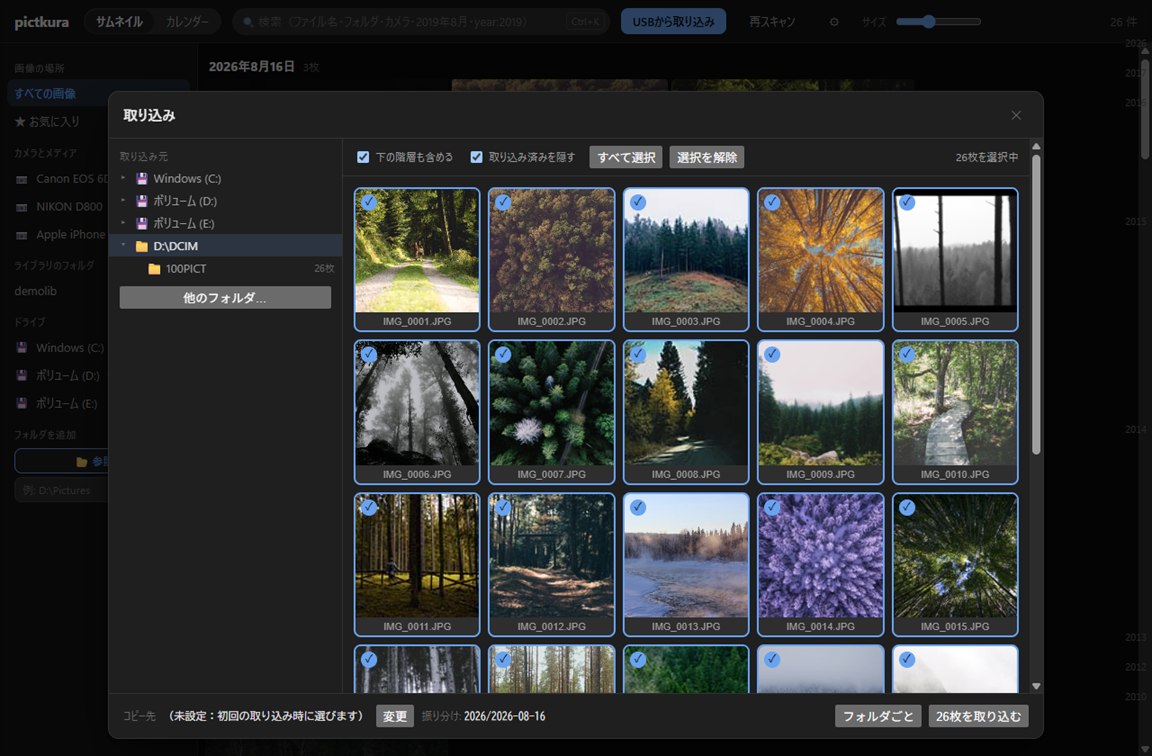The width and height of the screenshot is (1152, 756).
Task: Select IMG_0009.JPG thumbnail
Action: (x=820, y=411)
